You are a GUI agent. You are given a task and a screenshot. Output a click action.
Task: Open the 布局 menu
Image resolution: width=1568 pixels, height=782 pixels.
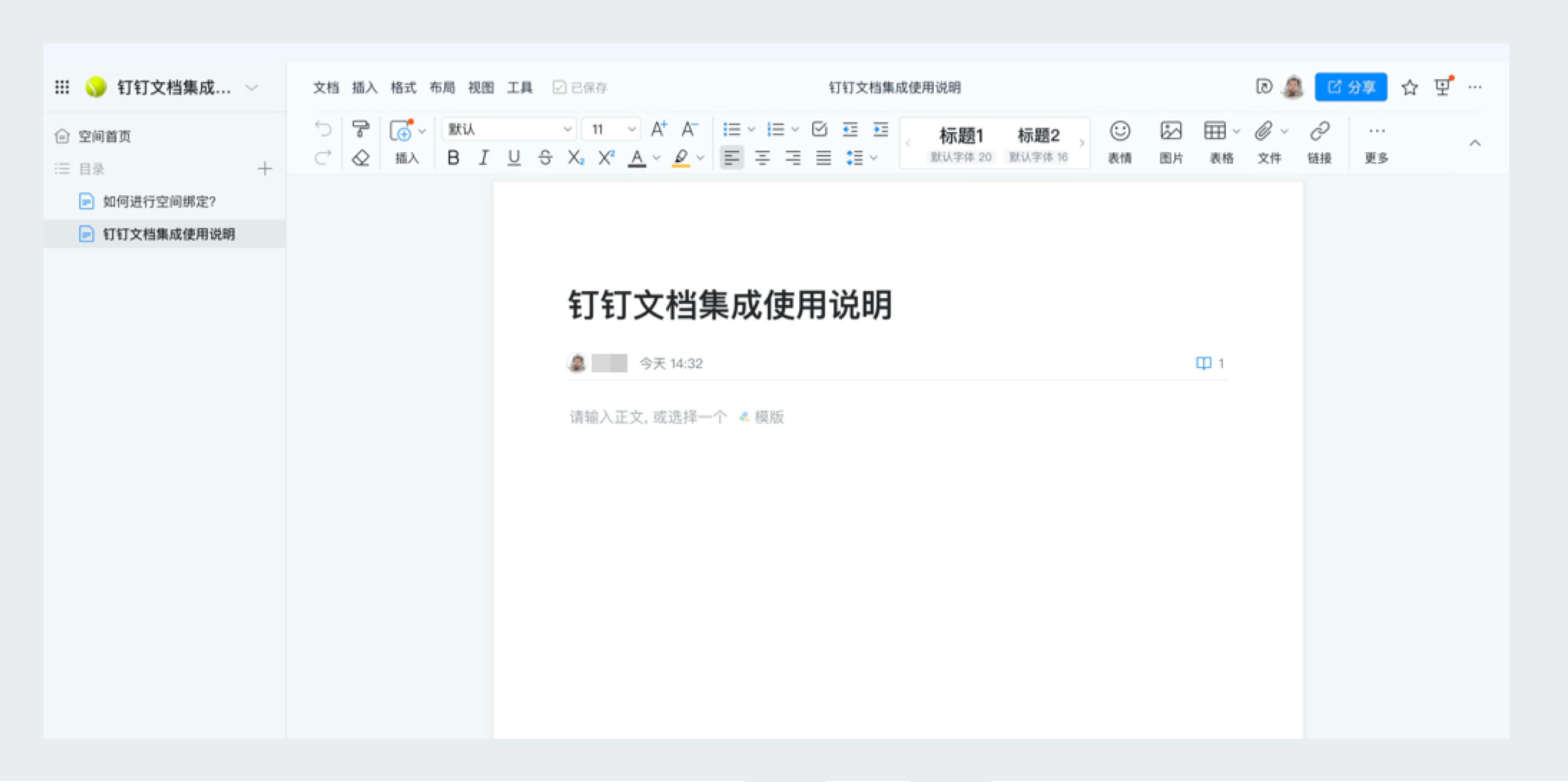click(443, 88)
